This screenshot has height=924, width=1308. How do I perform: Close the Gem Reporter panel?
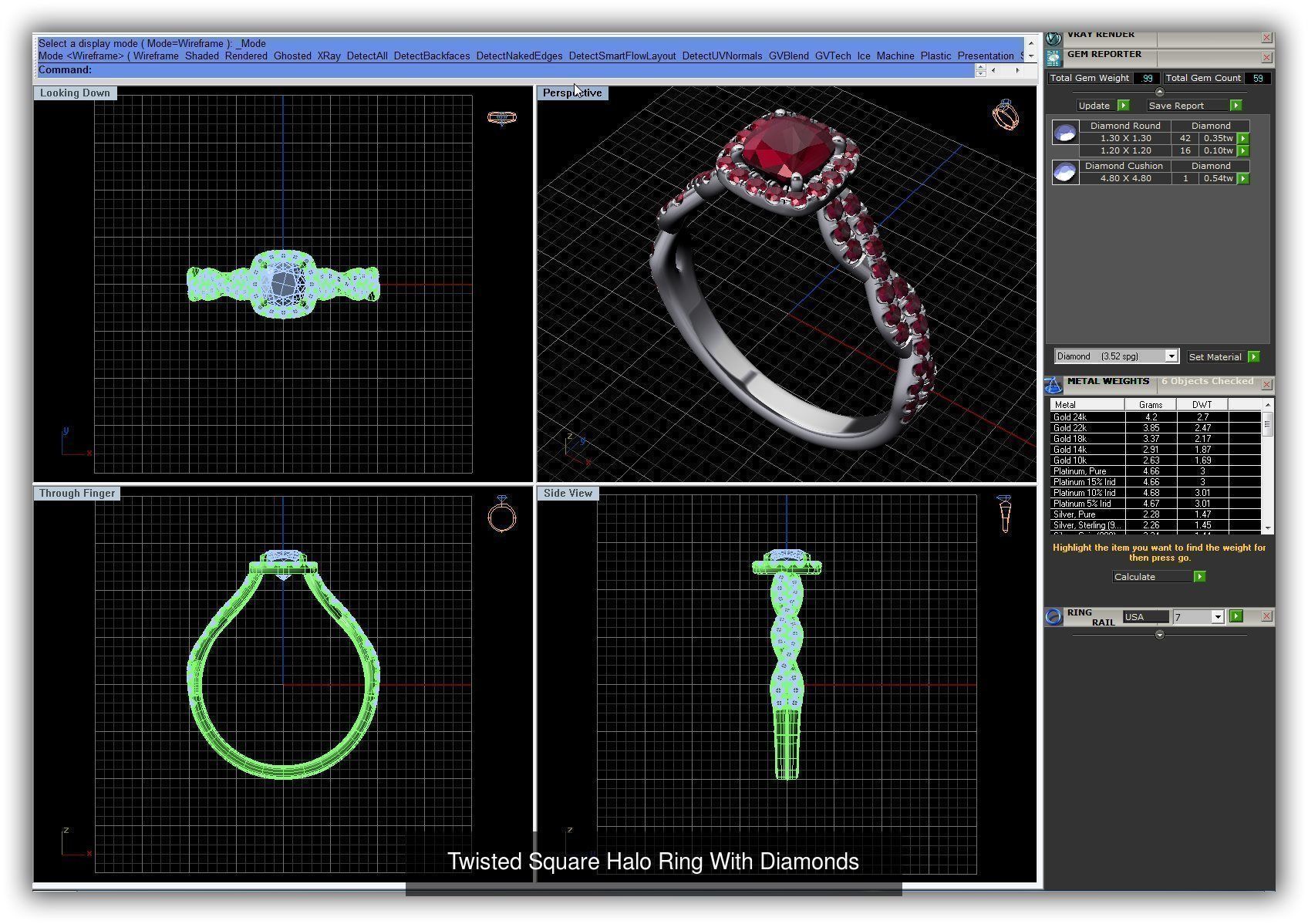click(1266, 58)
